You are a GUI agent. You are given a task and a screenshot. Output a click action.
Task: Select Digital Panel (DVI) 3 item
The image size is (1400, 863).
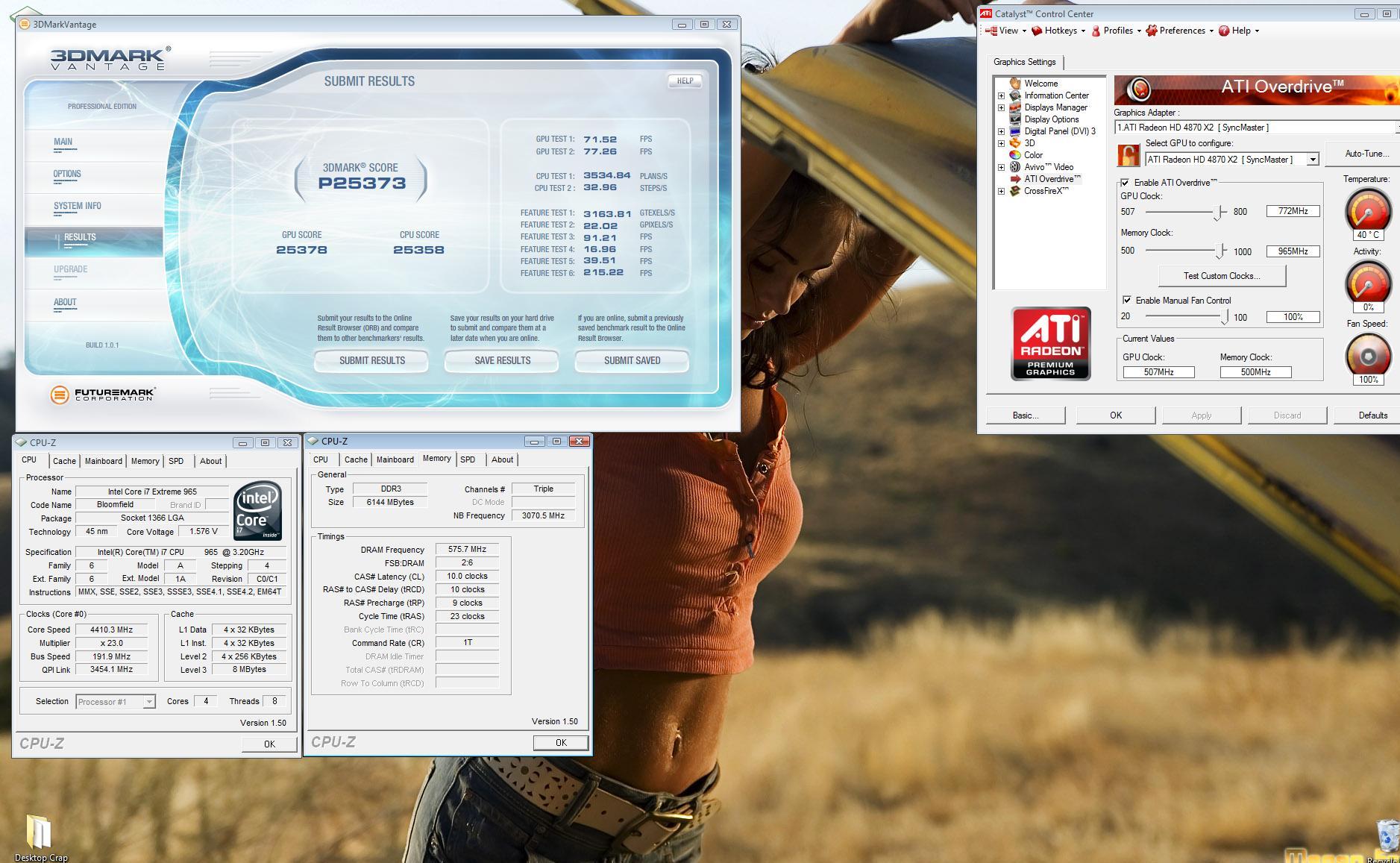click(x=1059, y=131)
